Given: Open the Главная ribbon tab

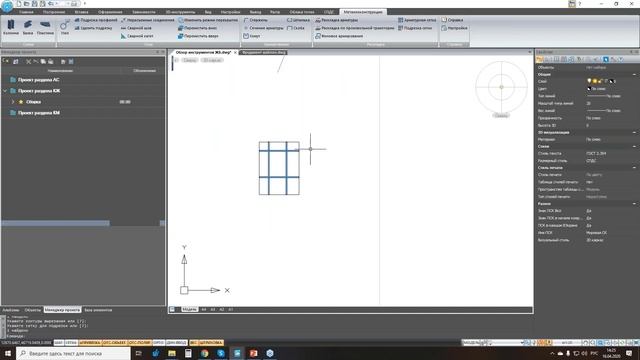Looking at the screenshot, I should pos(26,12).
